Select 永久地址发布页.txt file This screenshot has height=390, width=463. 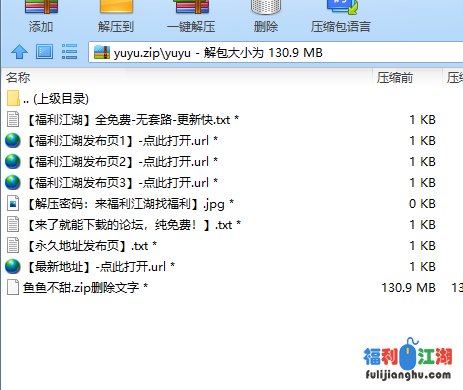82,246
